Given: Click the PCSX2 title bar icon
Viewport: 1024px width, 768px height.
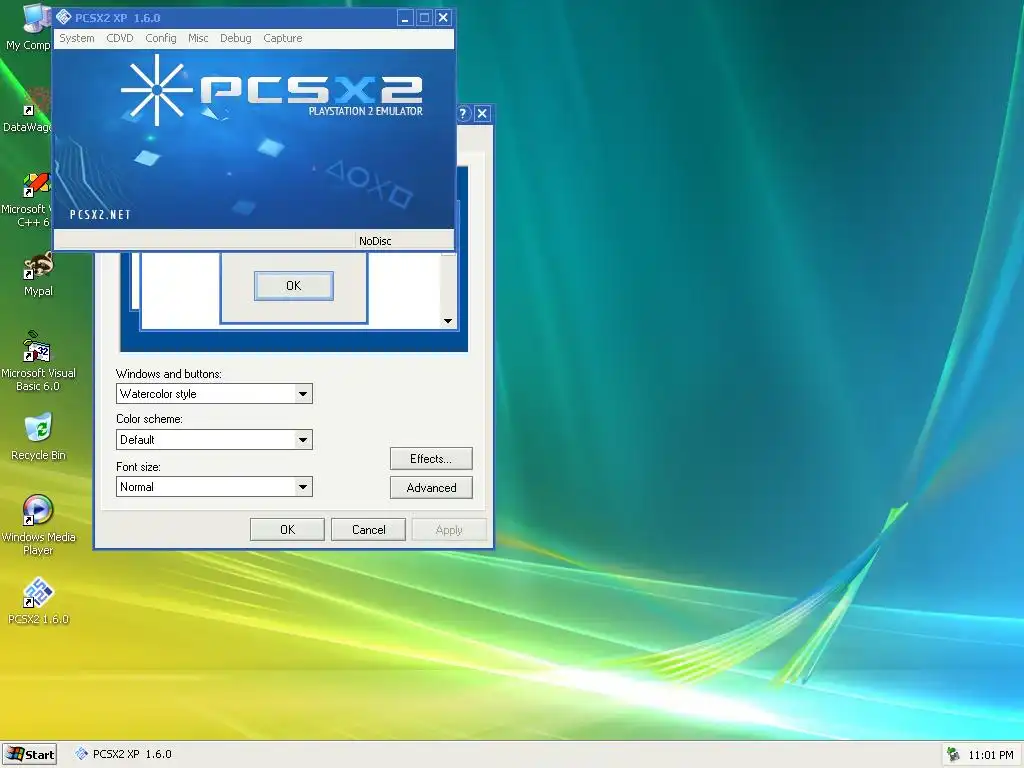Looking at the screenshot, I should click(63, 17).
